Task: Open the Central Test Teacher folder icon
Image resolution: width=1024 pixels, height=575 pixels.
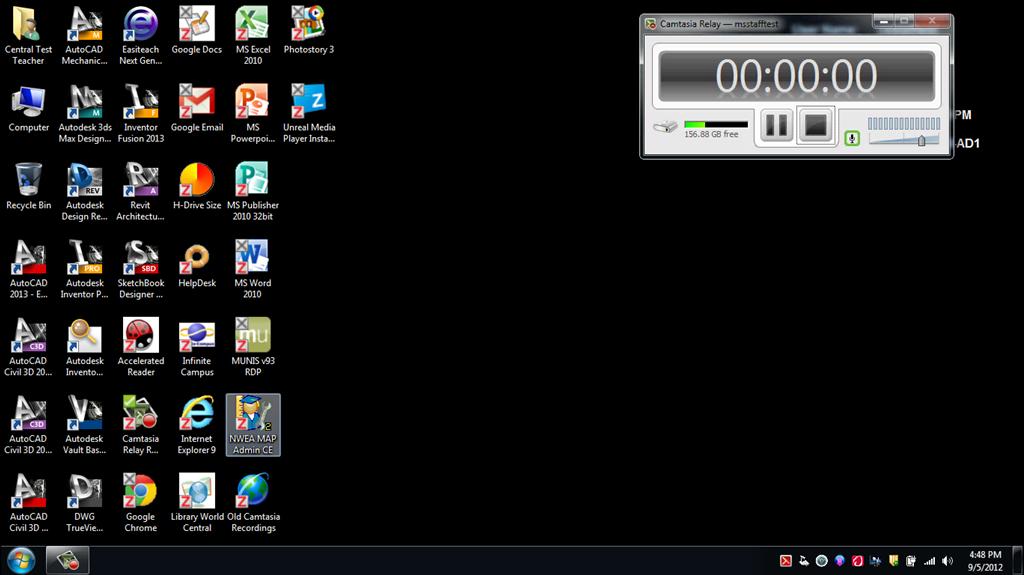Action: (28, 36)
